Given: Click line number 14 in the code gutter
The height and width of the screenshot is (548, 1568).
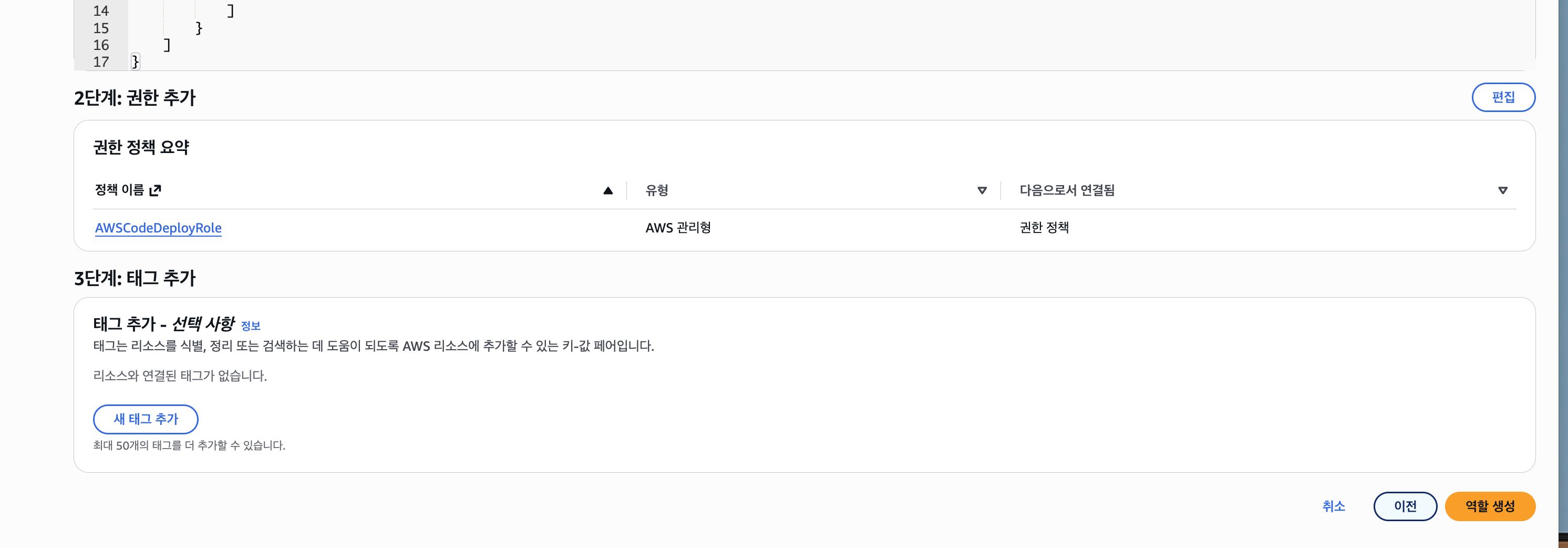Looking at the screenshot, I should [x=101, y=11].
